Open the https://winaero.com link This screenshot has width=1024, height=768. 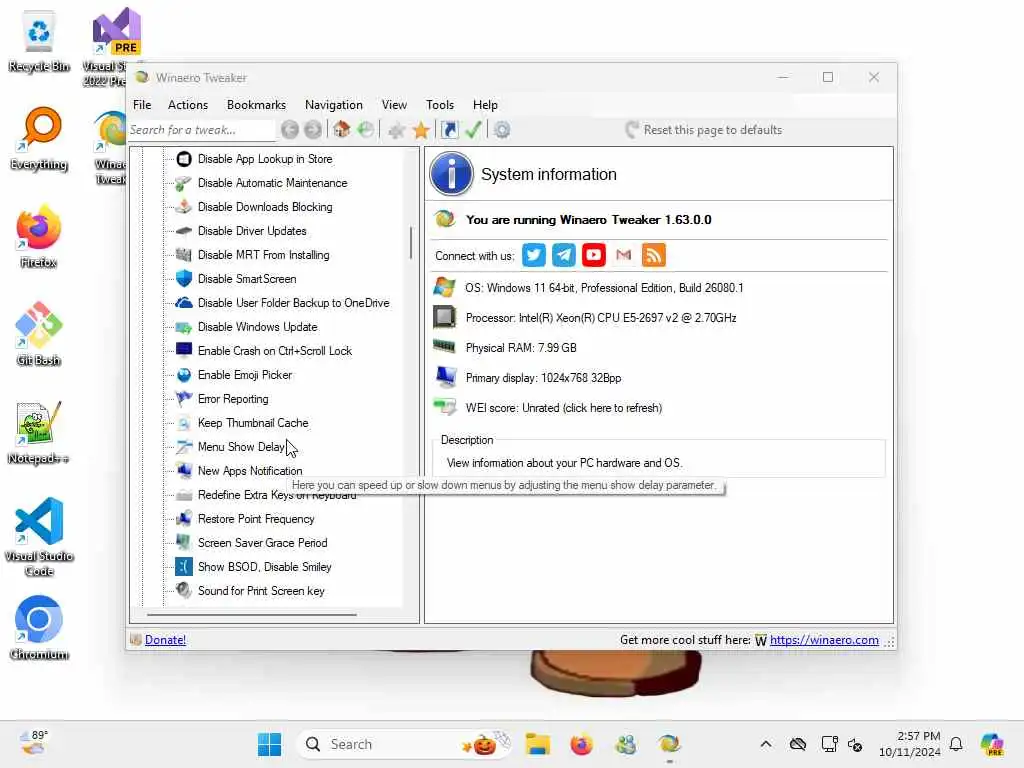(x=824, y=640)
